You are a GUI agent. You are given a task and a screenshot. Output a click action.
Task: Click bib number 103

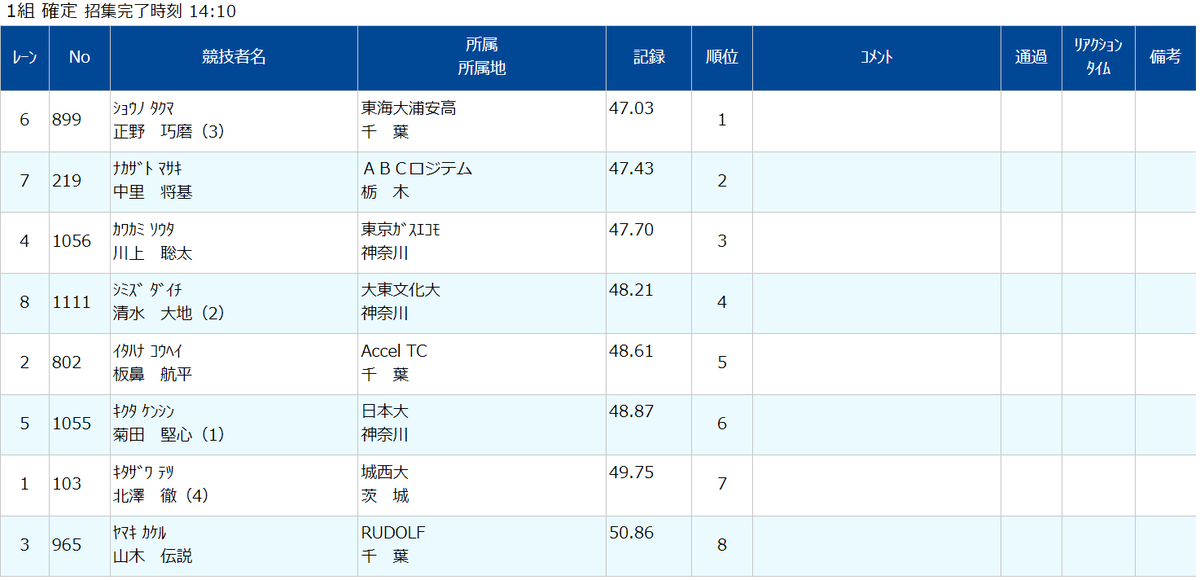(x=66, y=484)
